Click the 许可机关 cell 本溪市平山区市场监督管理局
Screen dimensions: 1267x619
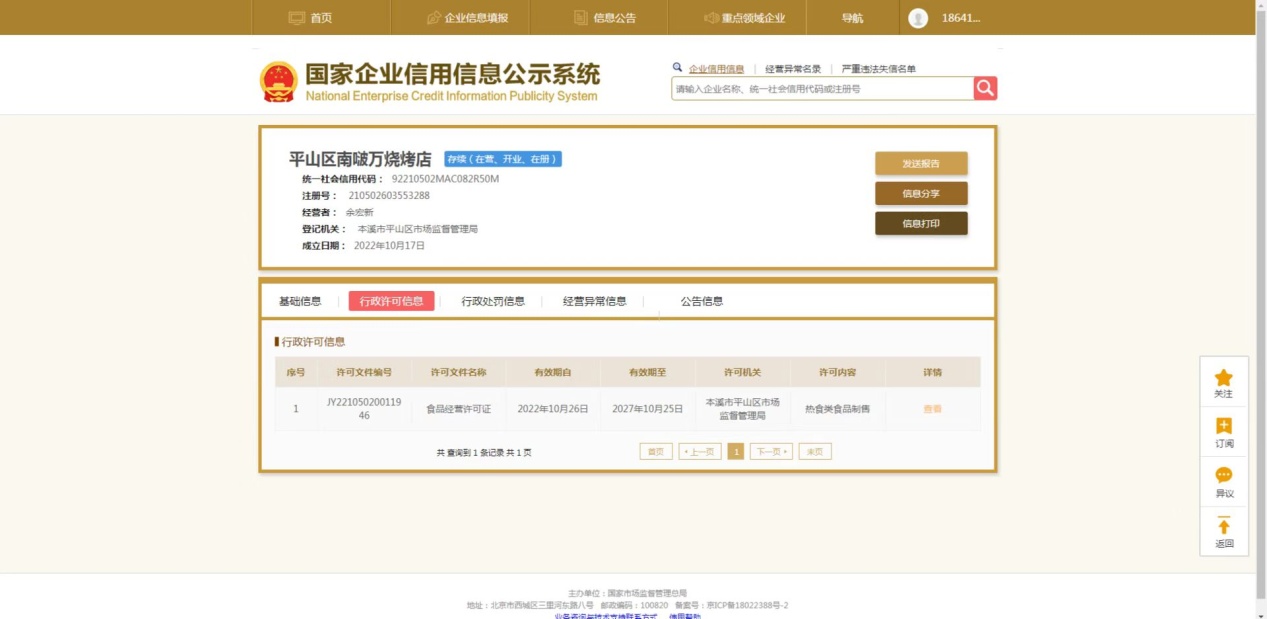742,408
